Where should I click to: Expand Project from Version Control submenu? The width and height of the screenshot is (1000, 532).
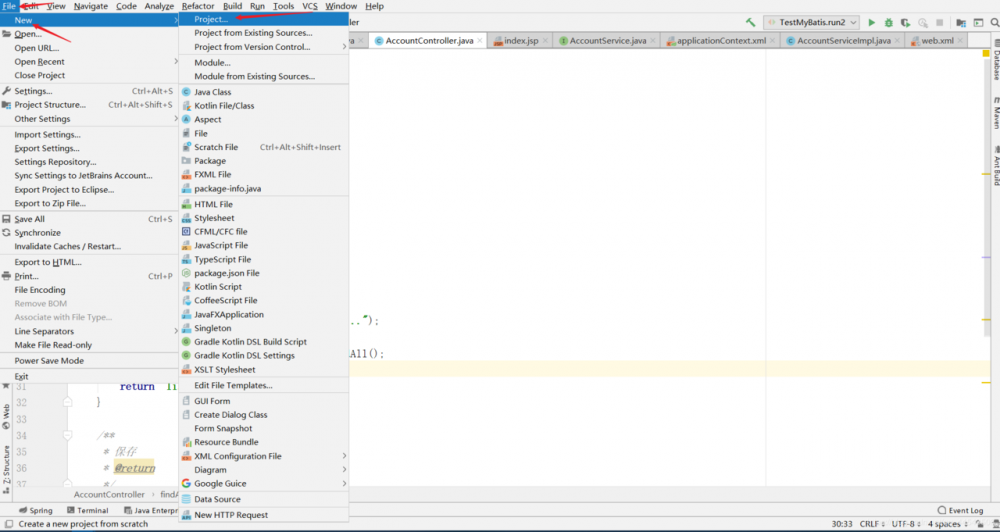pos(263,47)
